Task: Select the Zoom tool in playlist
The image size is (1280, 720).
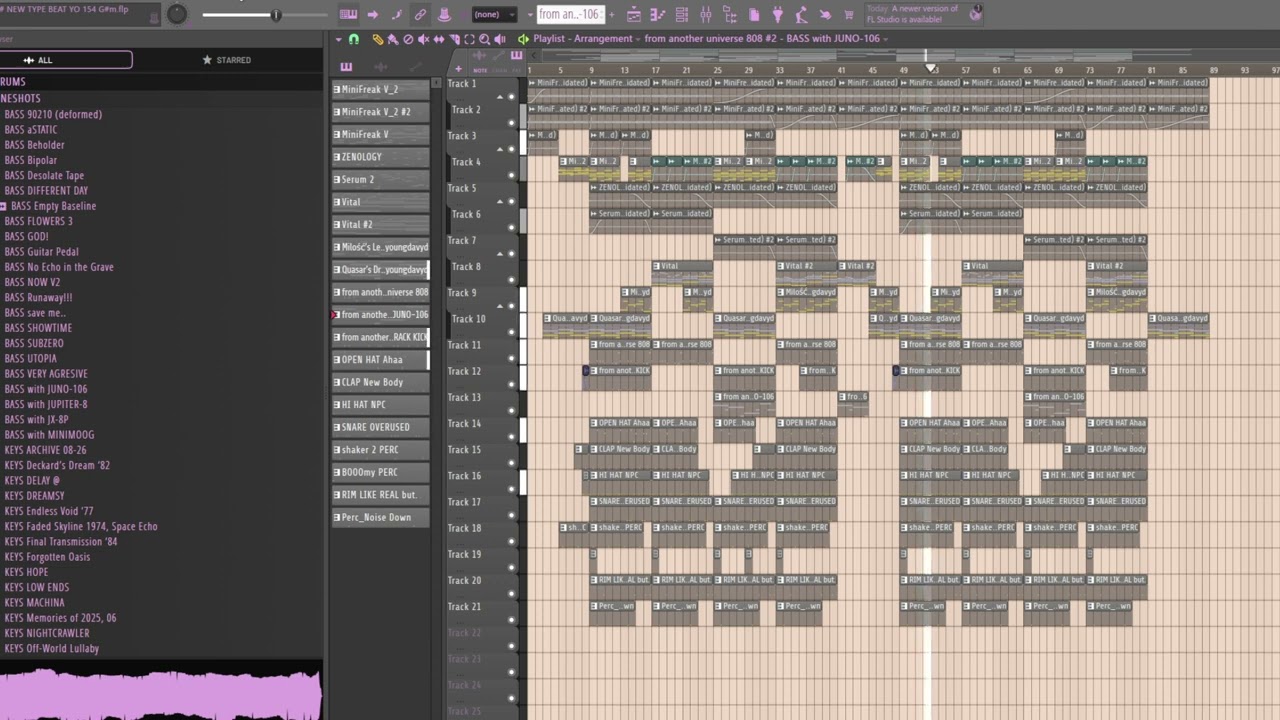Action: (x=484, y=39)
